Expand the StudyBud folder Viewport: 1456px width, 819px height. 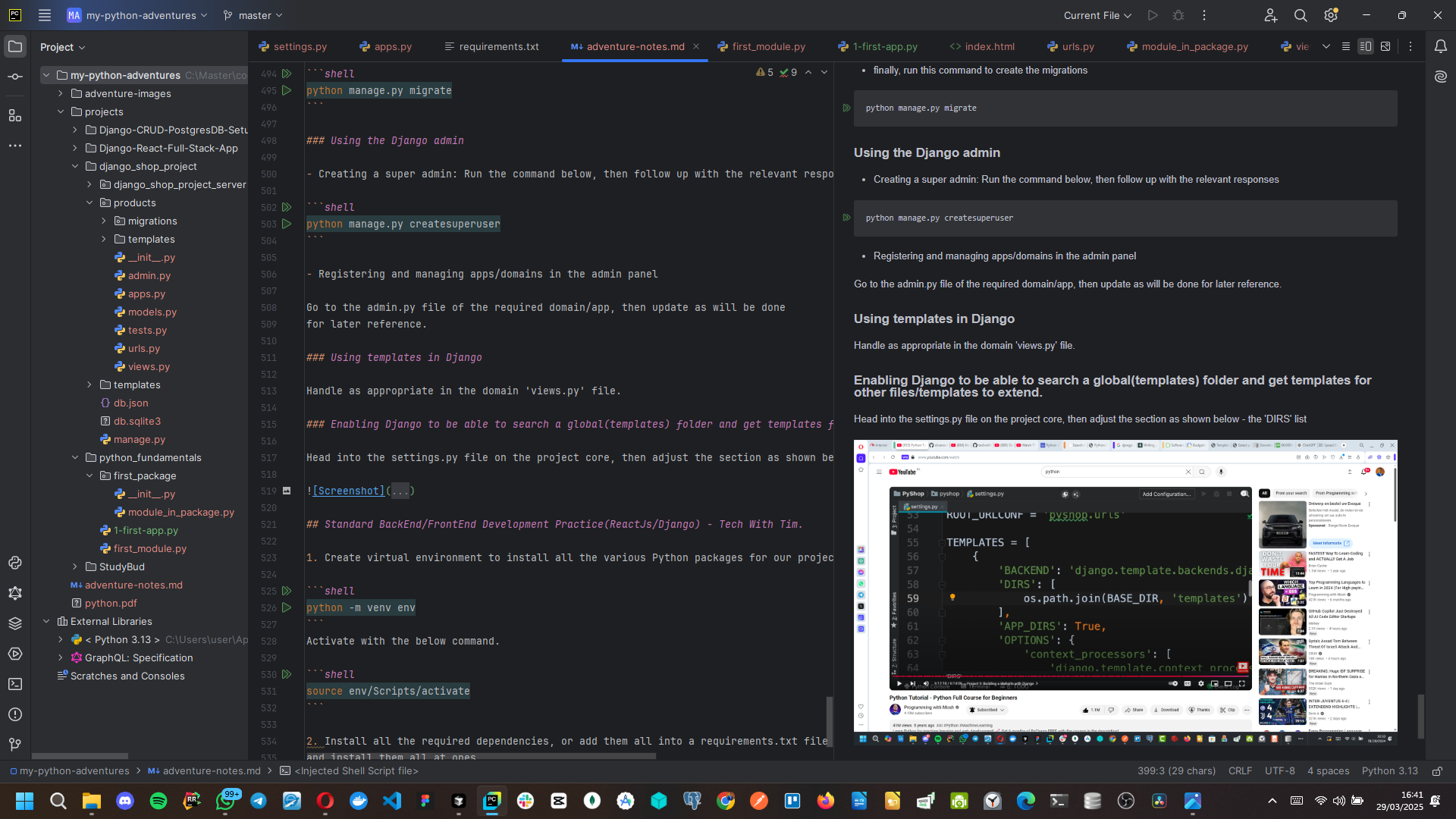click(74, 566)
